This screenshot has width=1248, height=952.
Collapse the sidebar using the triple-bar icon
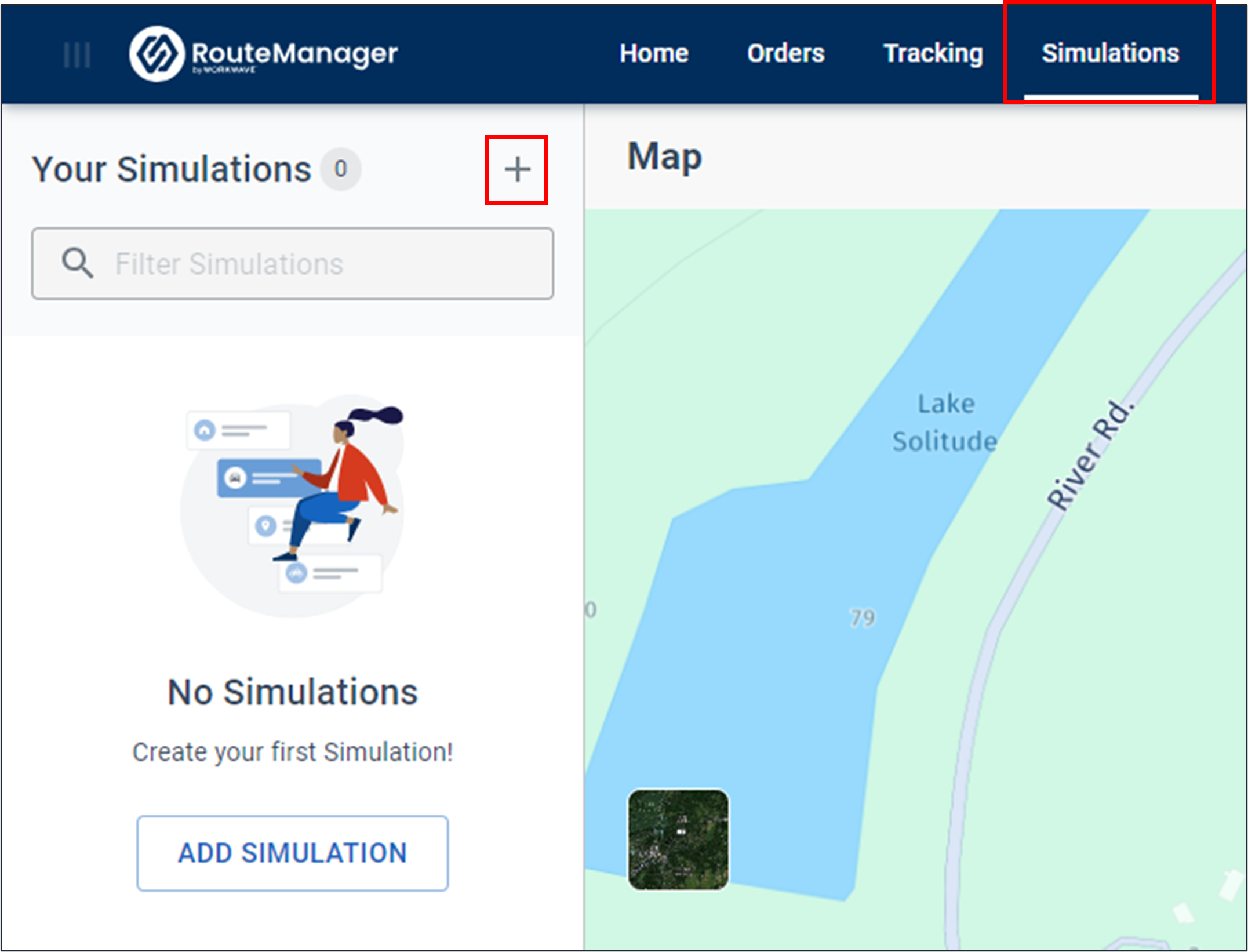[78, 53]
